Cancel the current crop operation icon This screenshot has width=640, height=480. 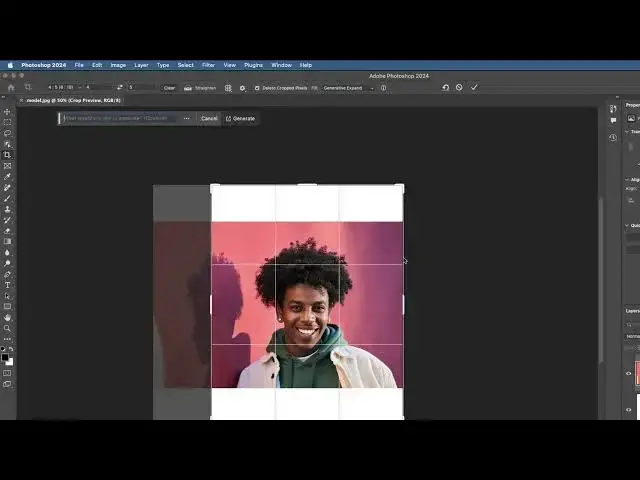pyautogui.click(x=459, y=87)
